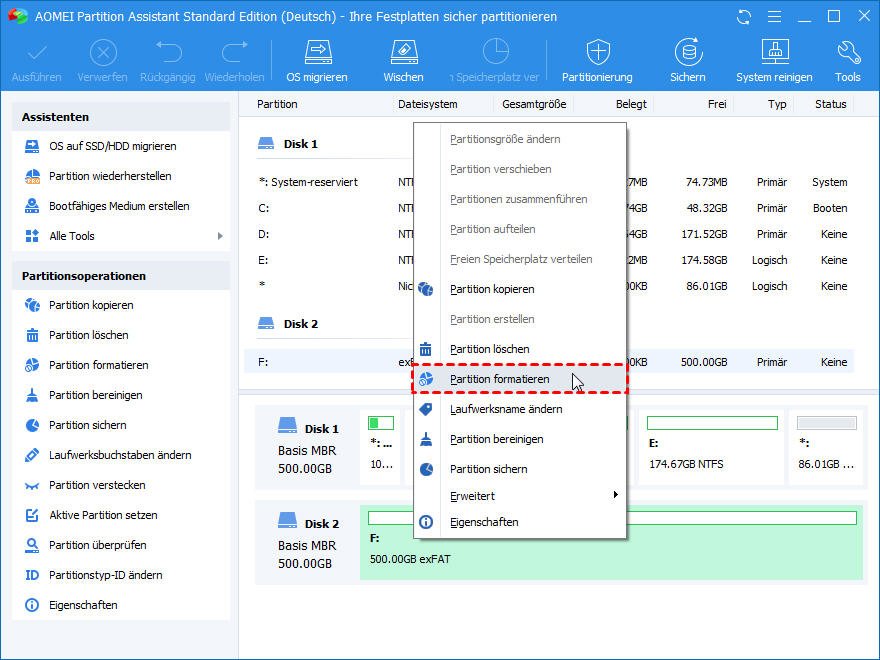
Task: Click the 86.01GB unallocated block on Disk 1
Action: (826, 446)
